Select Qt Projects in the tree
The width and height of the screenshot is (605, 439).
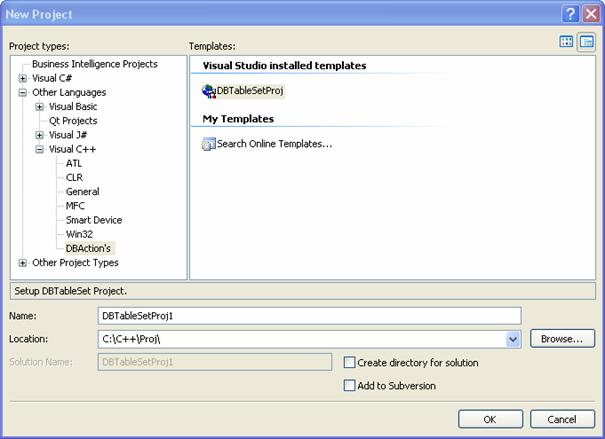(73, 121)
